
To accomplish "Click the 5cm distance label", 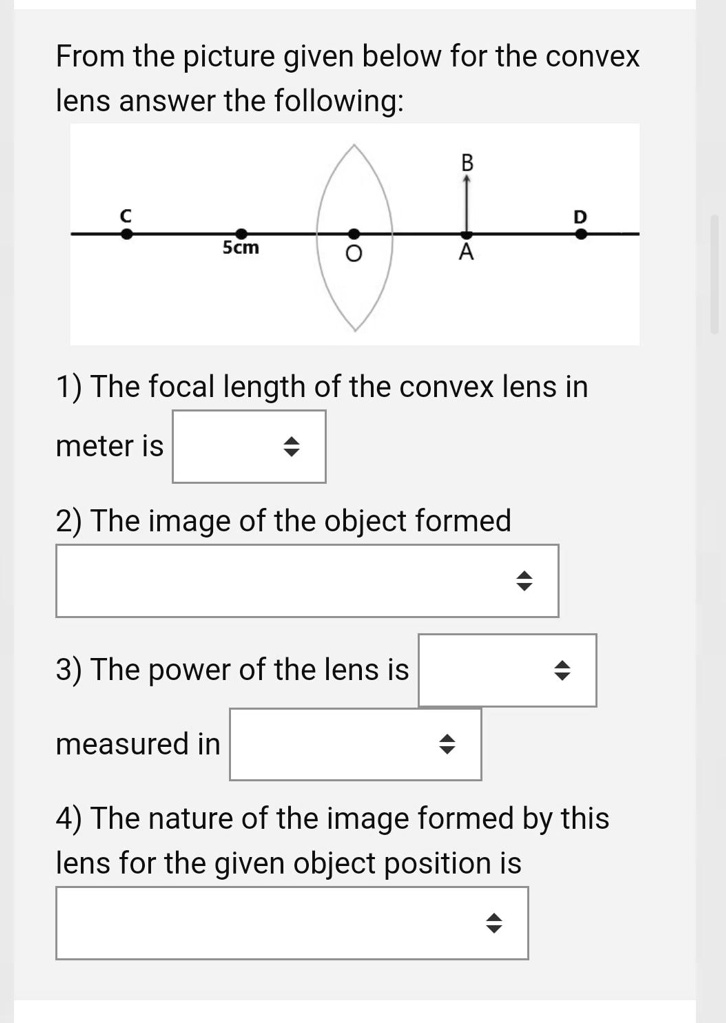I will [239, 247].
